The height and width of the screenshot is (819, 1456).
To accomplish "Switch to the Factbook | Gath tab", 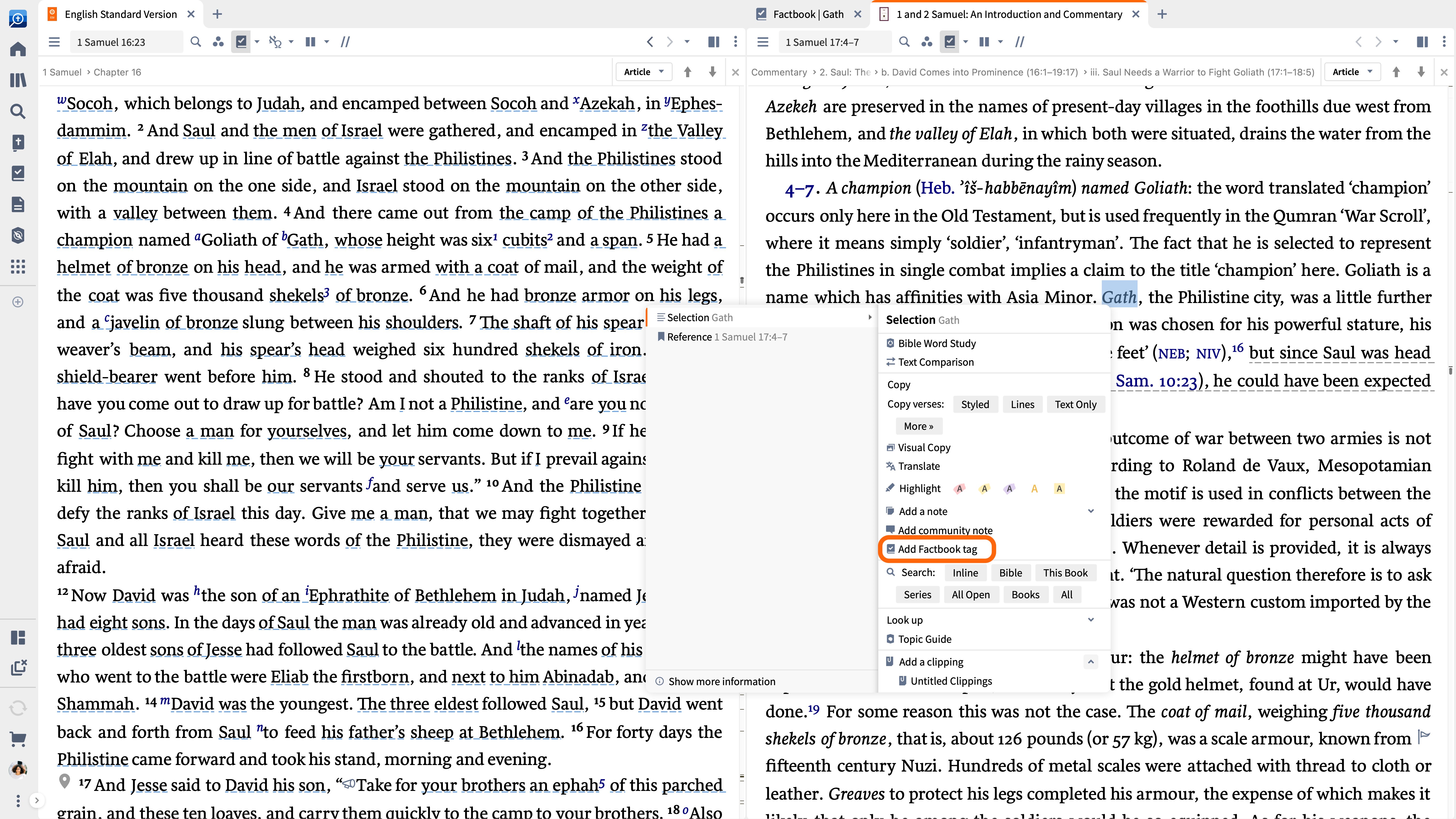I will (808, 14).
